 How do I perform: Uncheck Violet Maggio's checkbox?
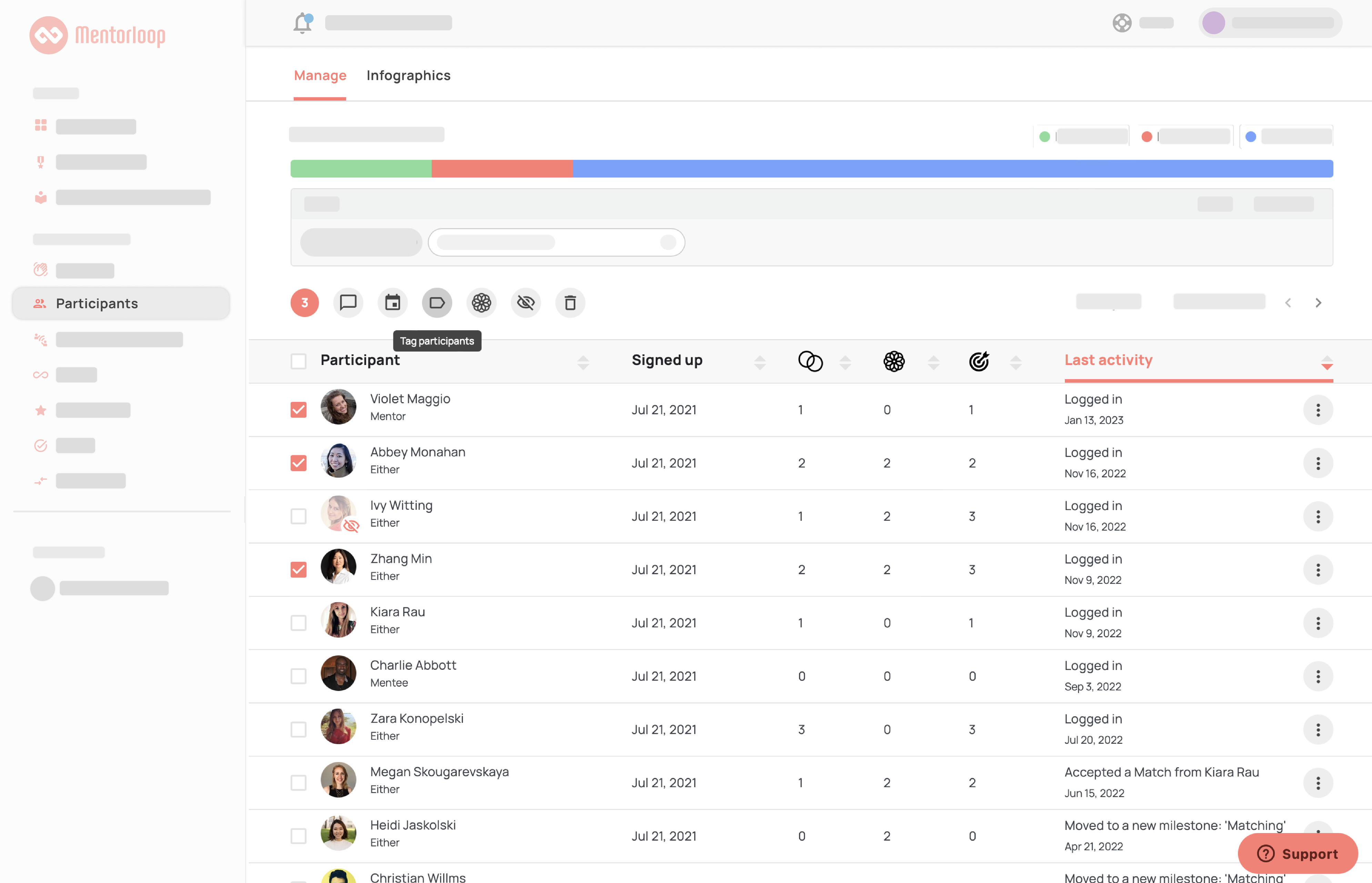pos(298,410)
